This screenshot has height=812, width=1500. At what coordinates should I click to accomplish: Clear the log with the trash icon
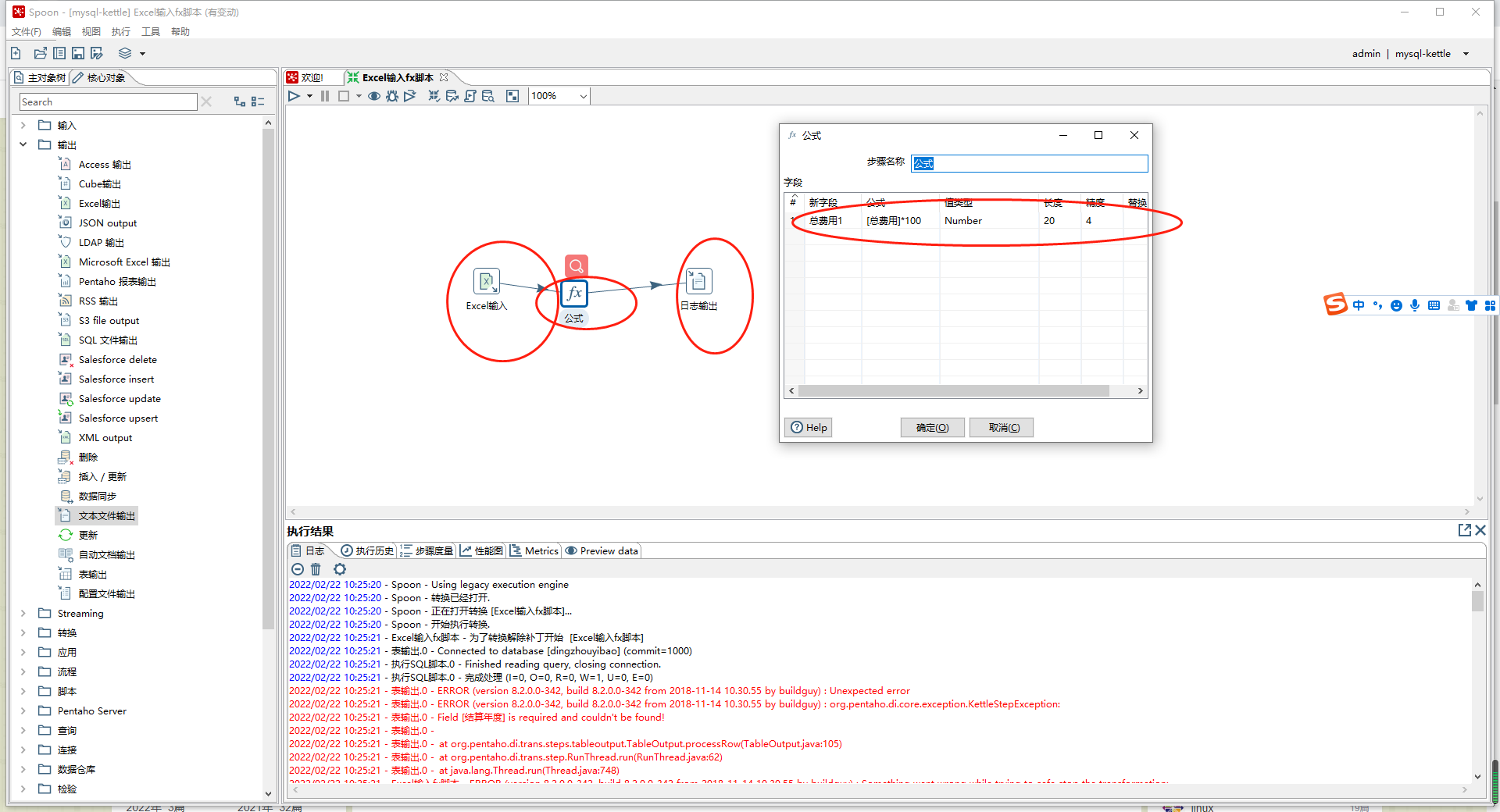tap(316, 569)
